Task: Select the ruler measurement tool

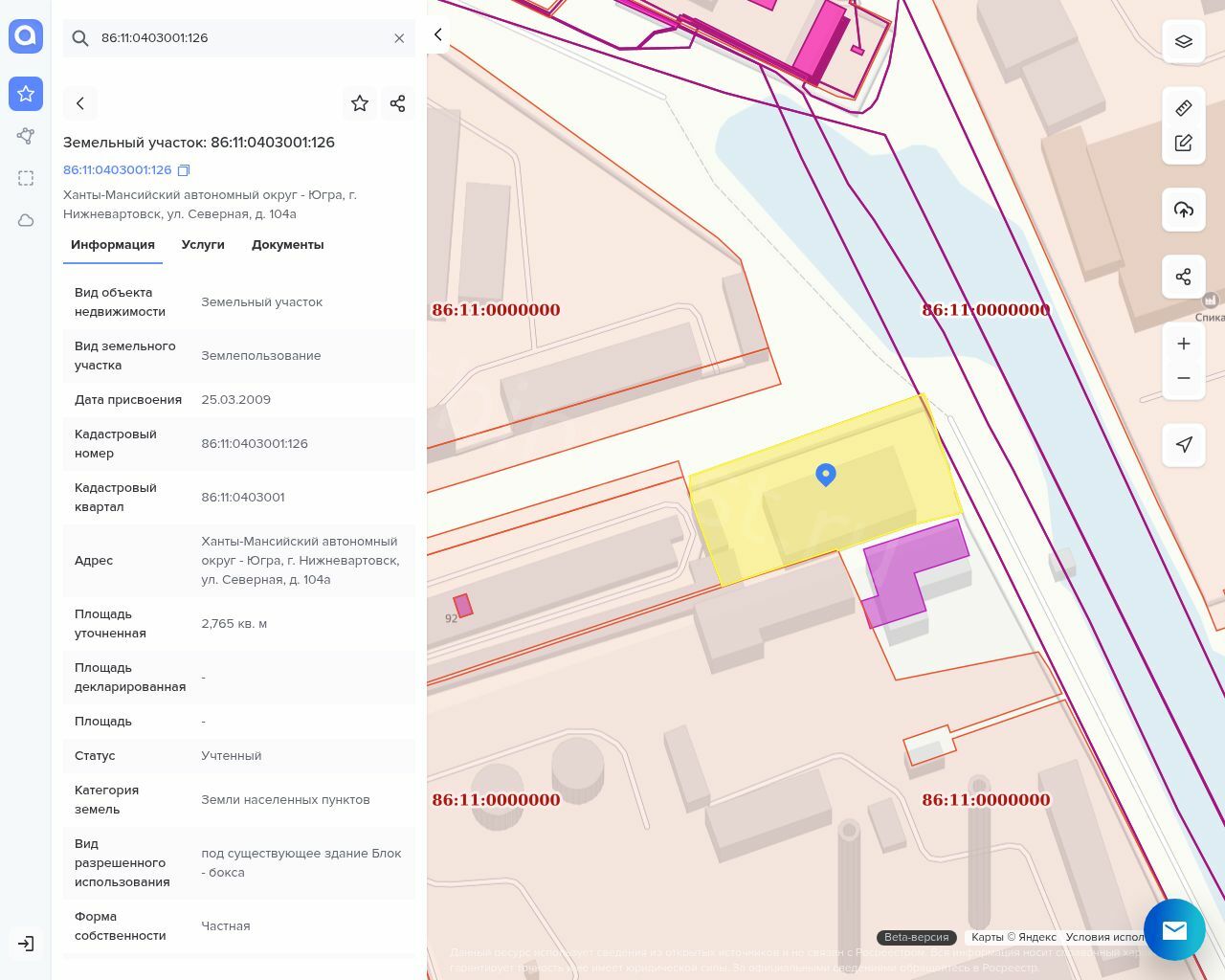Action: point(1184,108)
